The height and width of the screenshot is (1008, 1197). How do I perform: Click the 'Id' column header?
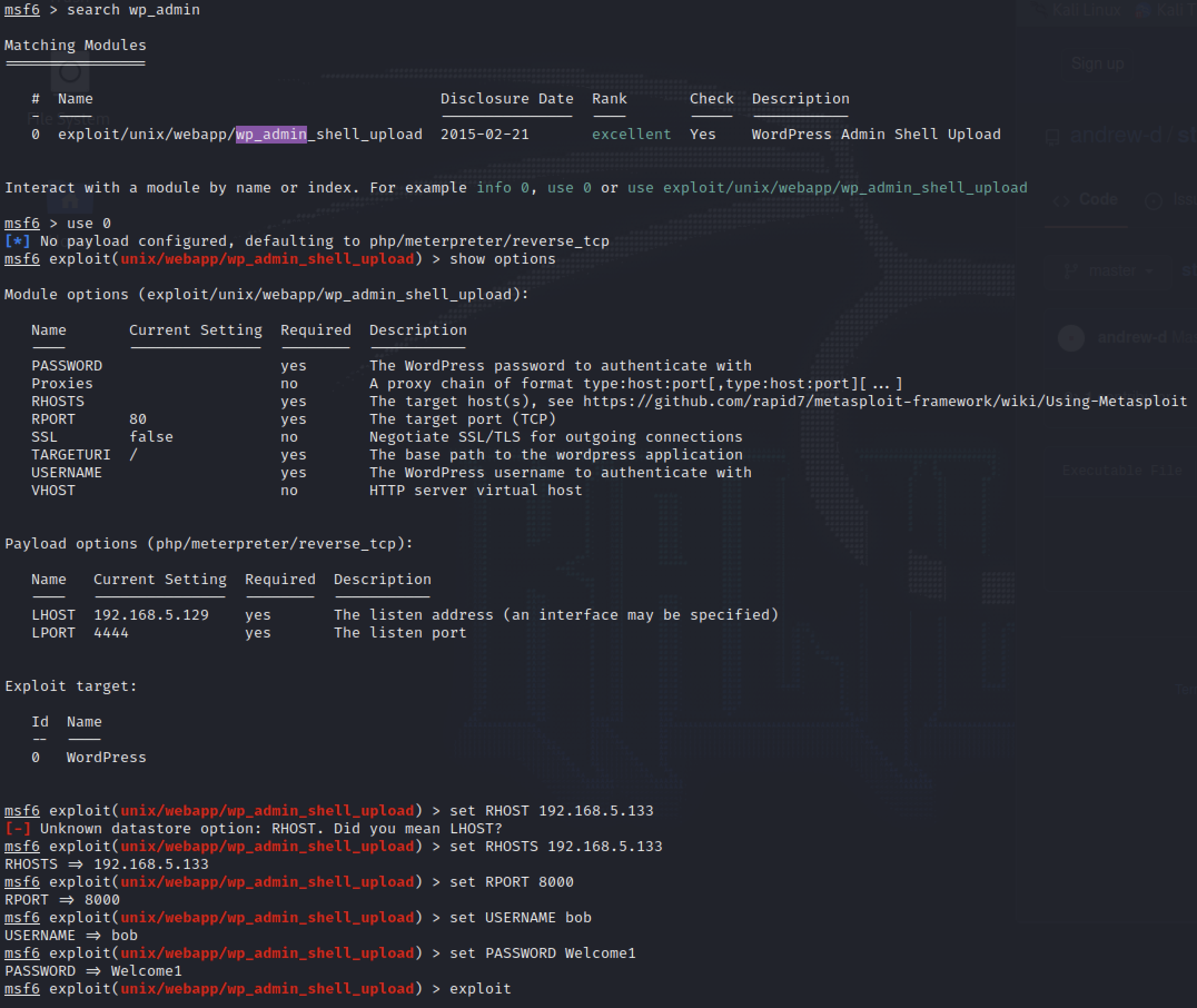[x=40, y=722]
